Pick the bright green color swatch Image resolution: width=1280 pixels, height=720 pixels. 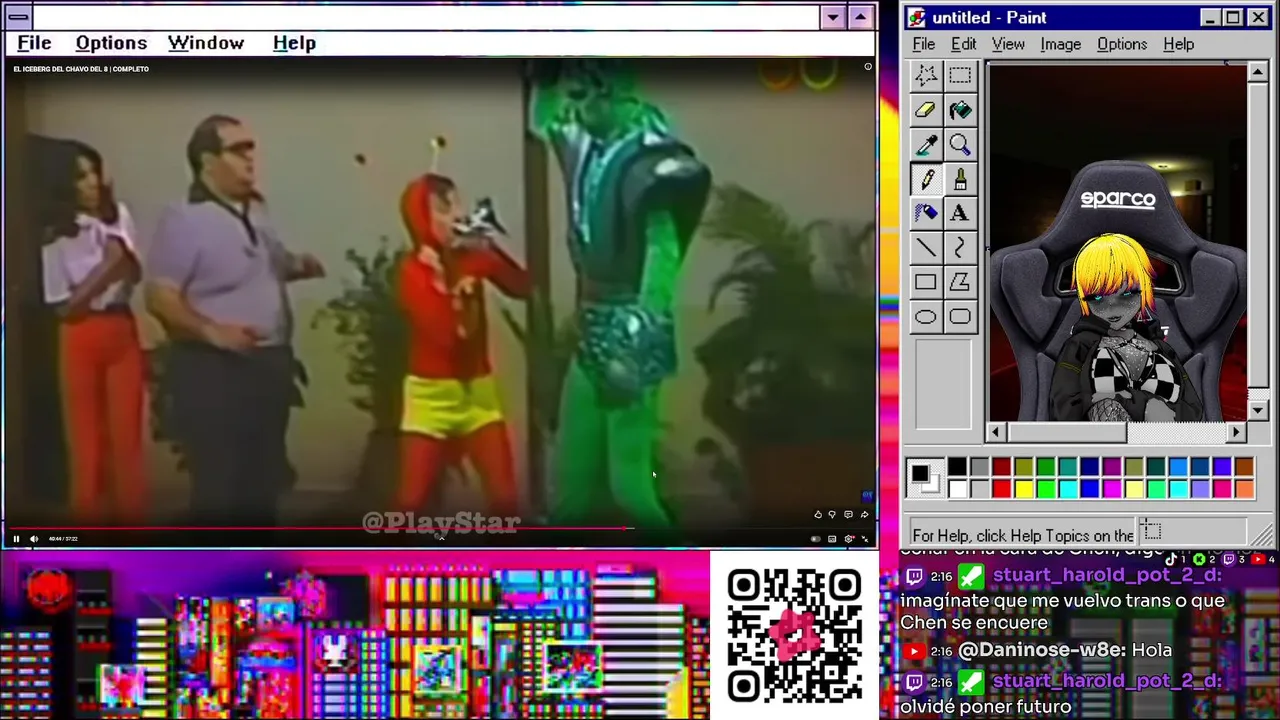[1046, 489]
